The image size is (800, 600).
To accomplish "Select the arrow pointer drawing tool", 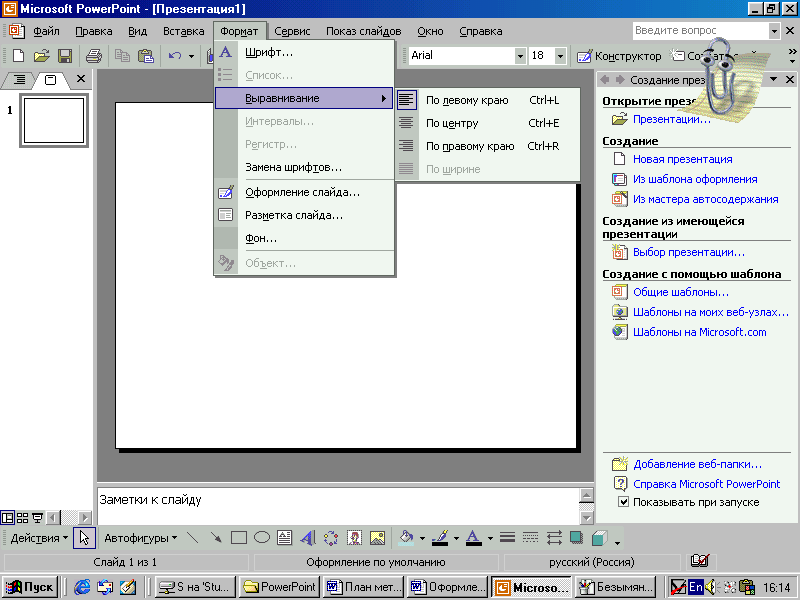I will click(84, 538).
